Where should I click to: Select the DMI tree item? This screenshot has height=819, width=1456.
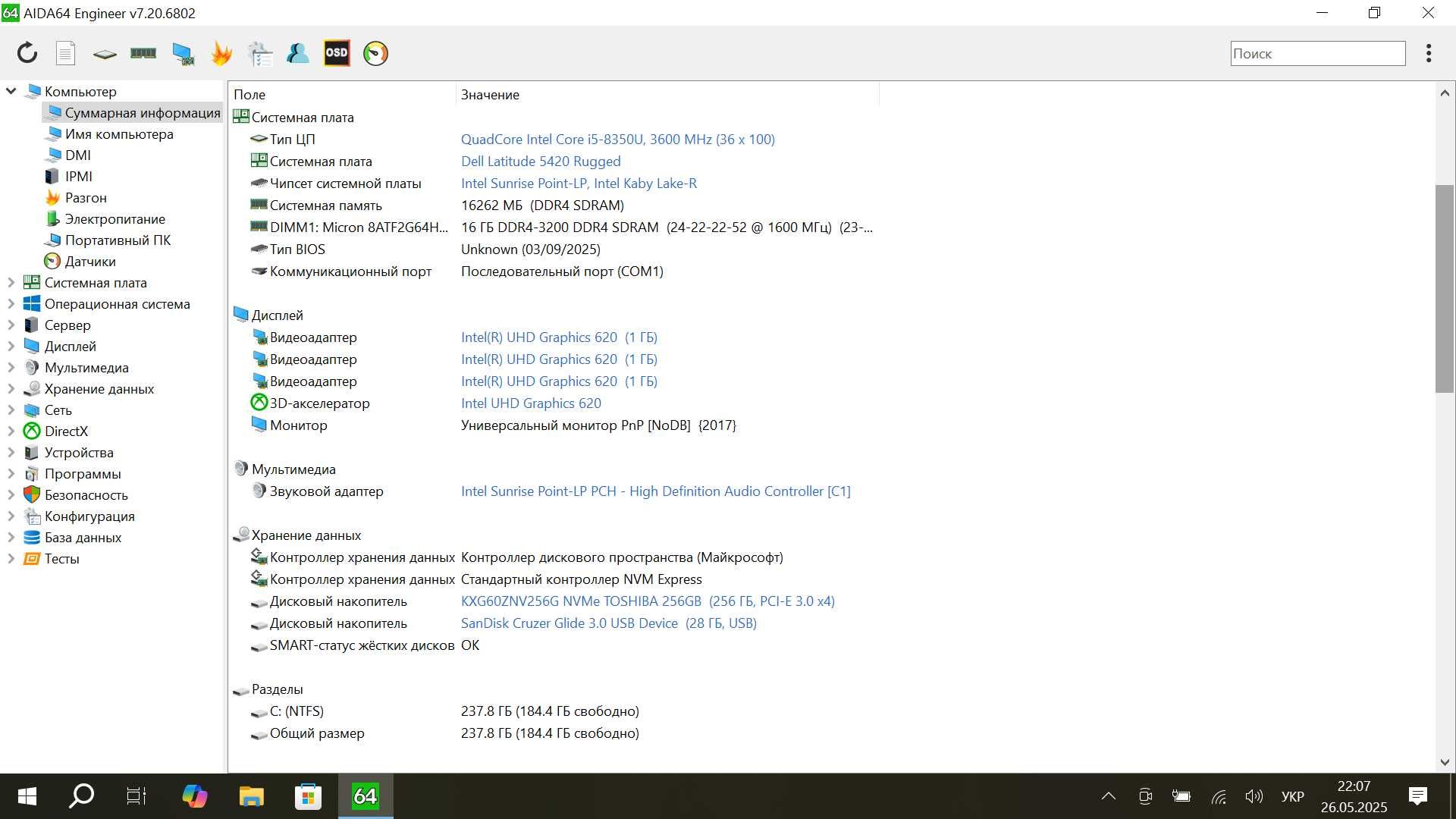77,155
